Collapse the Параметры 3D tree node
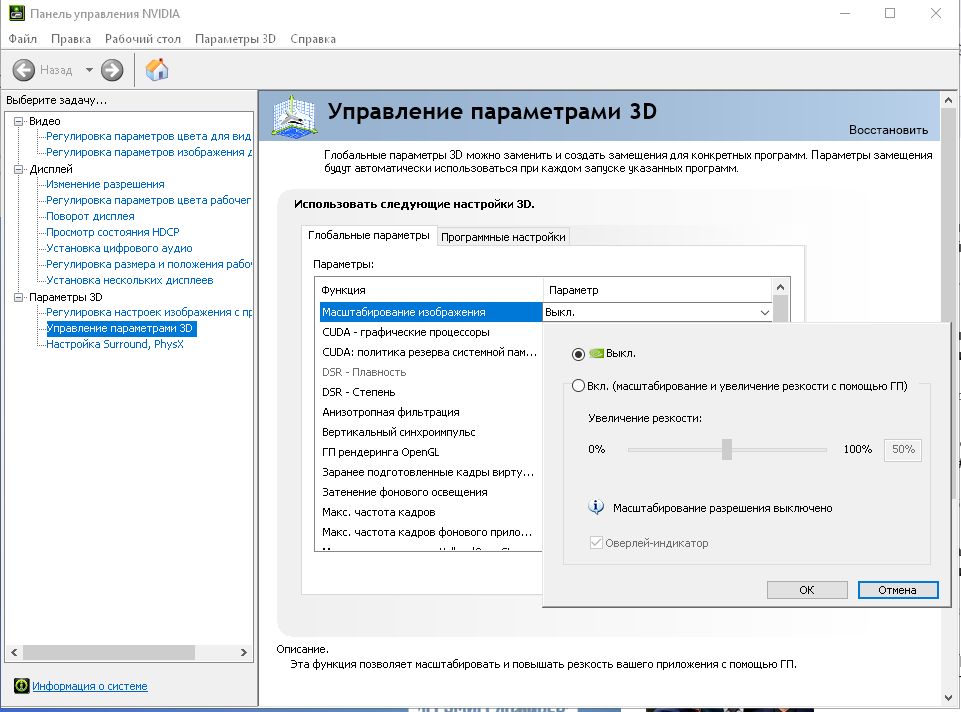 [18, 297]
